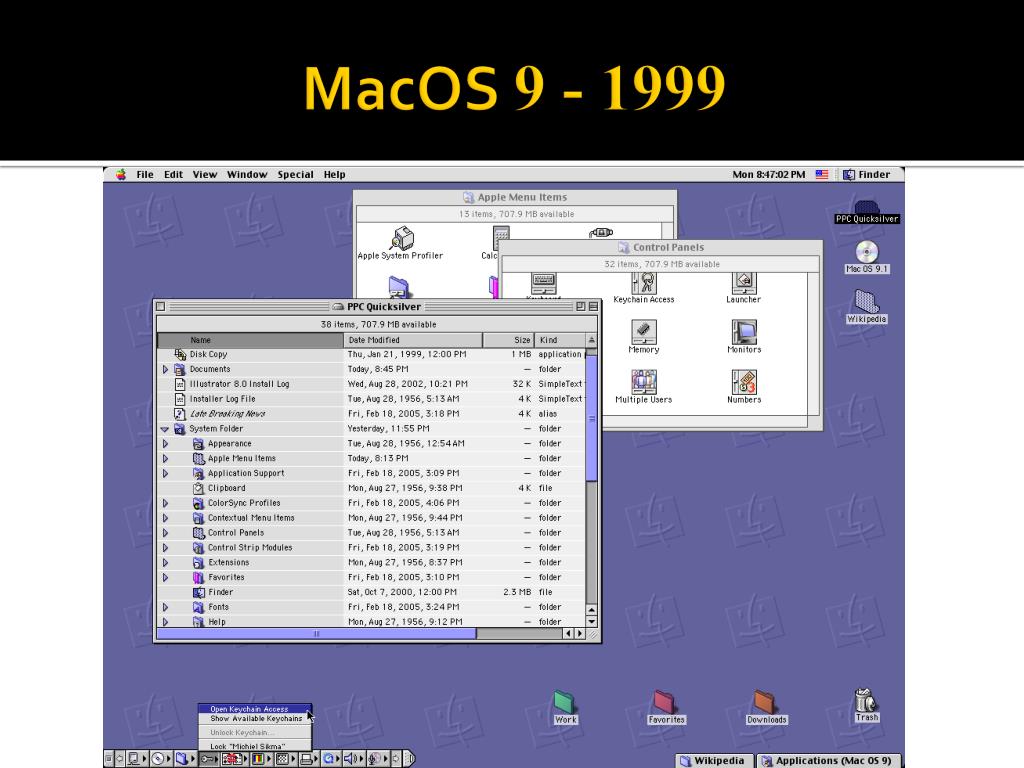Open the Special menu
The height and width of the screenshot is (768, 1024).
click(x=295, y=174)
